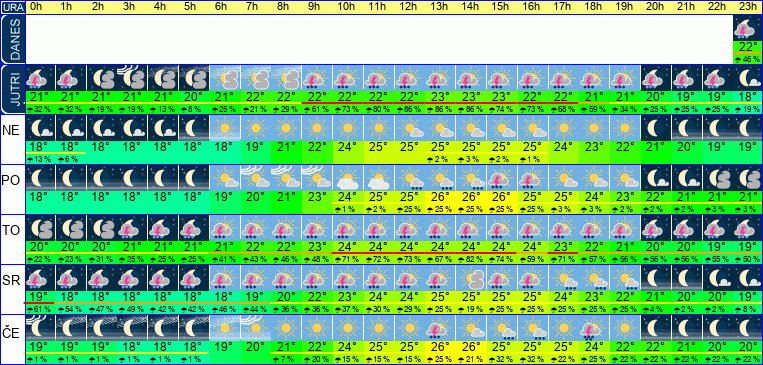Image resolution: width=763 pixels, height=365 pixels.
Task: Open the JUTRI day row label
Action: pos(12,89)
